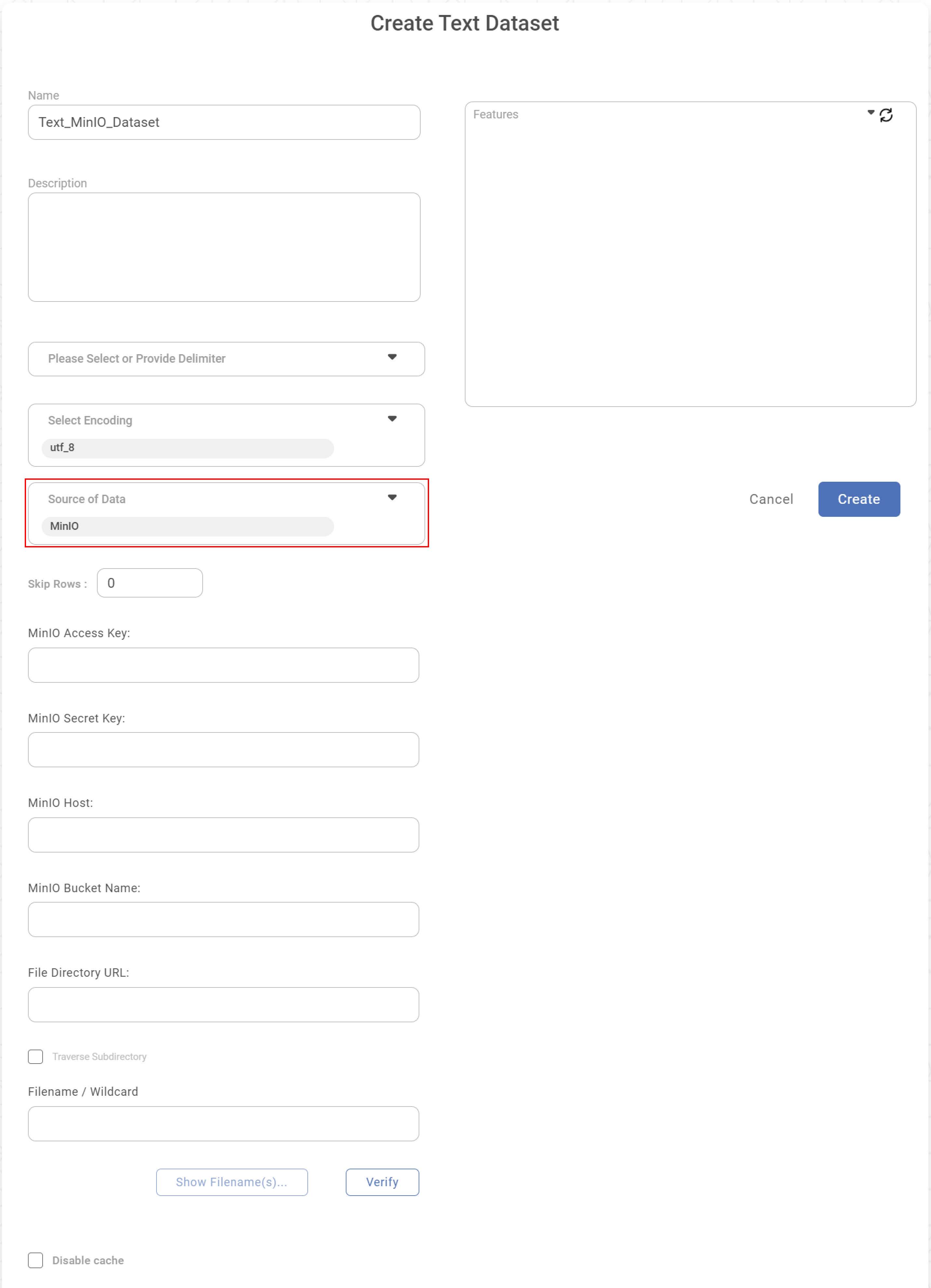
Task: Click Show Filename(s) button
Action: click(232, 1182)
